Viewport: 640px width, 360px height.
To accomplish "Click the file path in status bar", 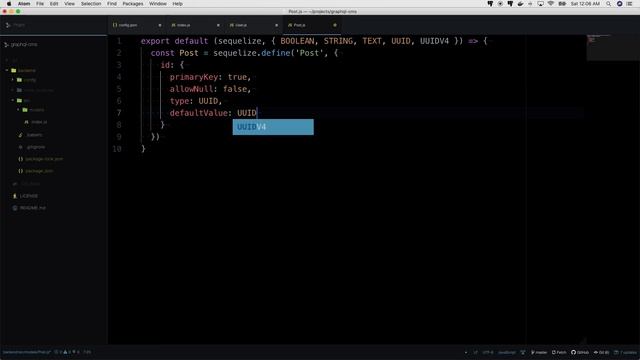I will coord(27,352).
